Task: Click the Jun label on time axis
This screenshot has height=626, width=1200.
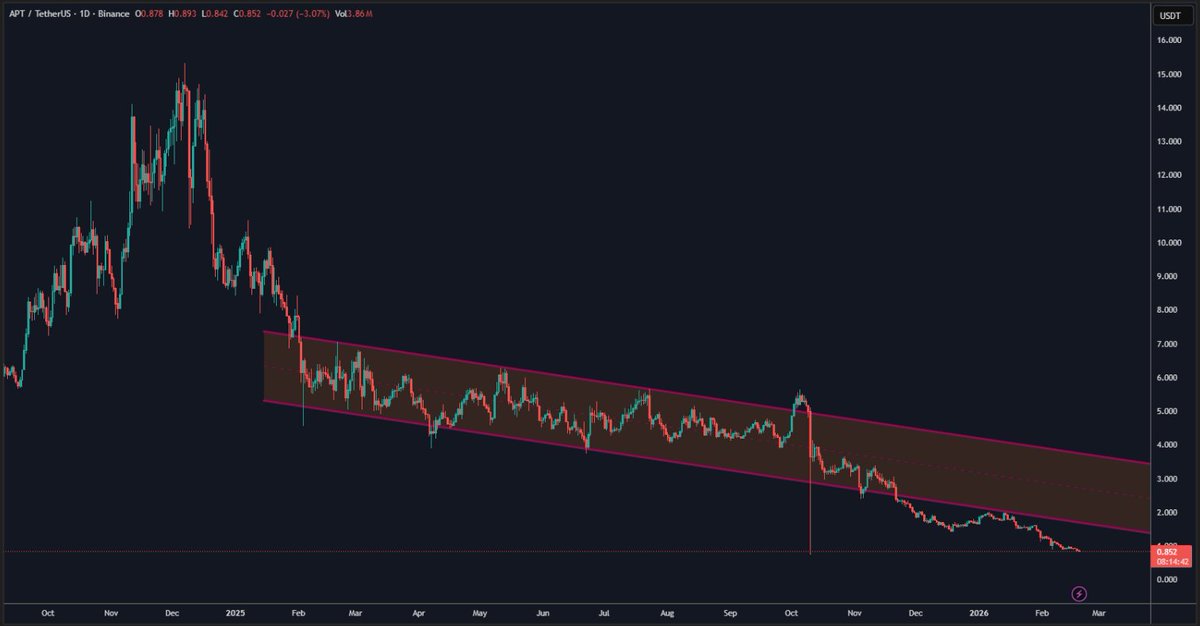Action: tap(543, 611)
